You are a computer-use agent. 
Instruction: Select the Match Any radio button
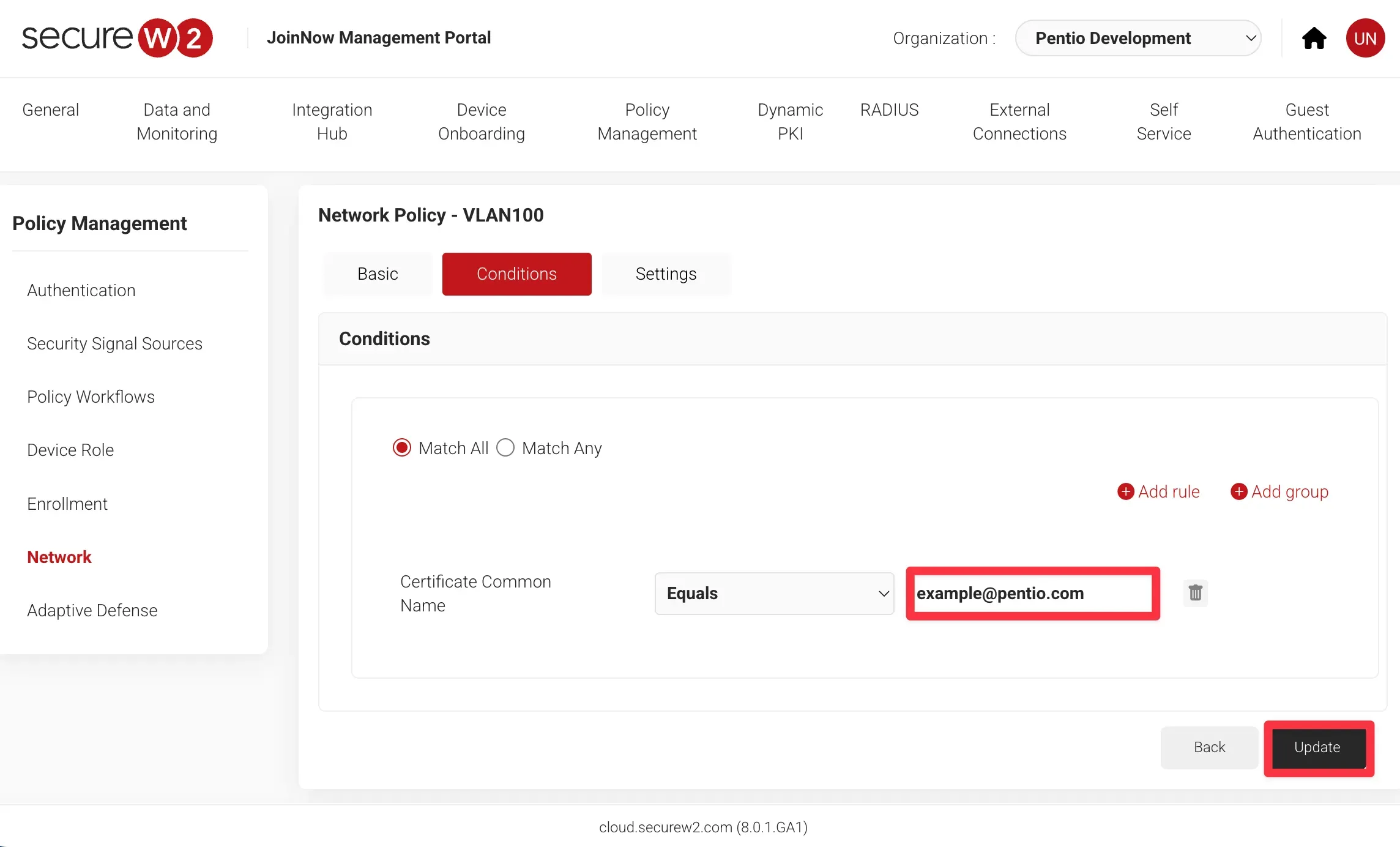click(505, 448)
